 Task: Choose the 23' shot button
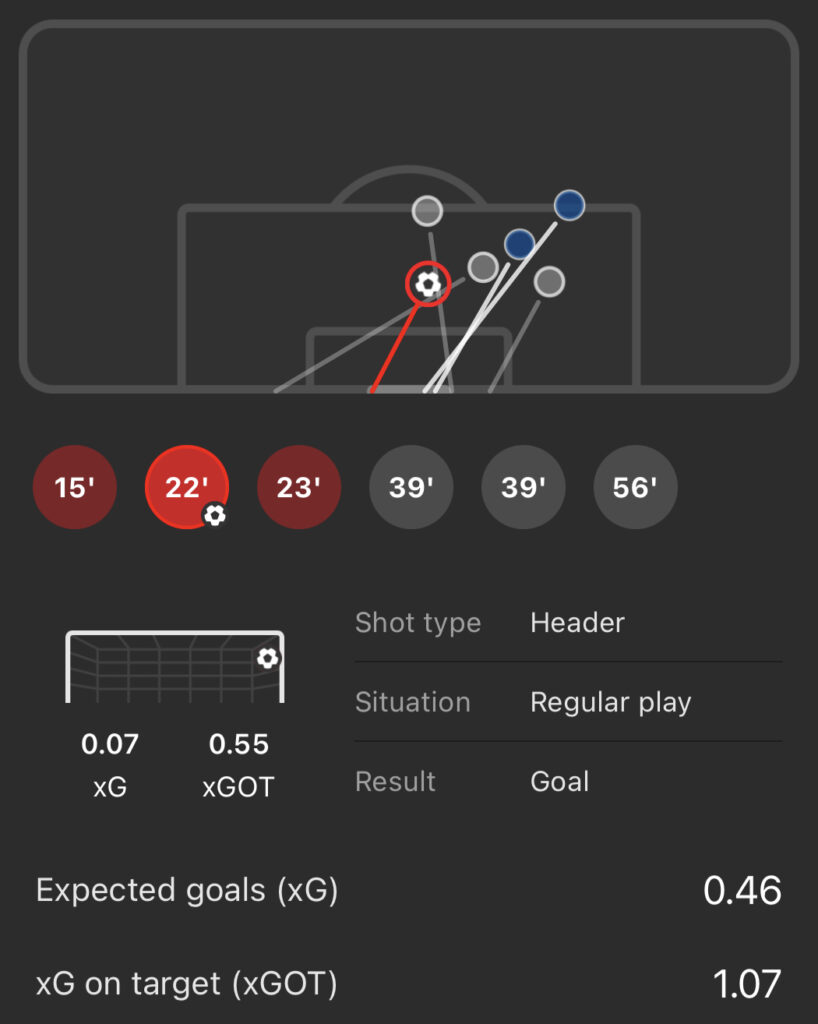(299, 488)
